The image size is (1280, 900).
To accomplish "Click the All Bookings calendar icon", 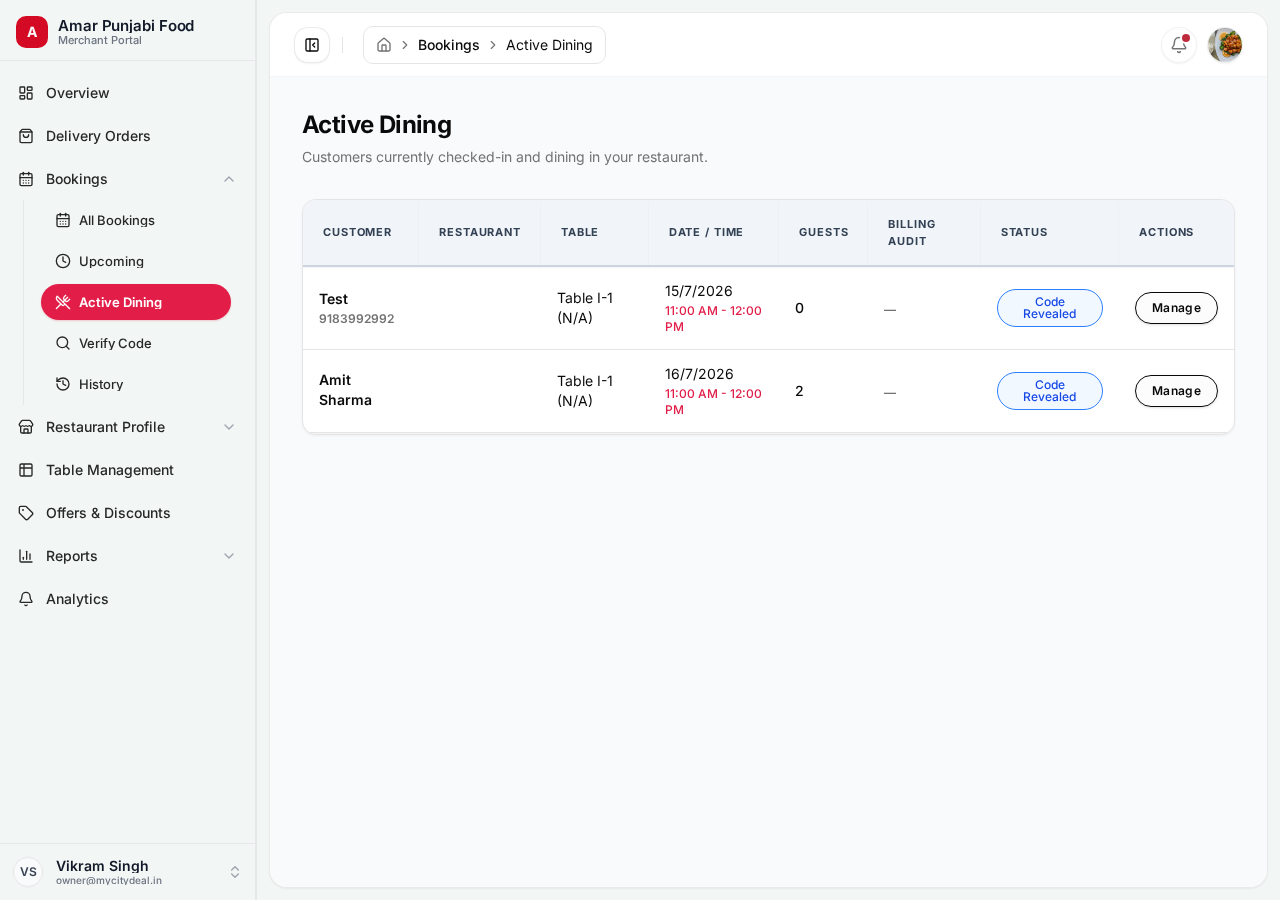I will click(x=63, y=220).
